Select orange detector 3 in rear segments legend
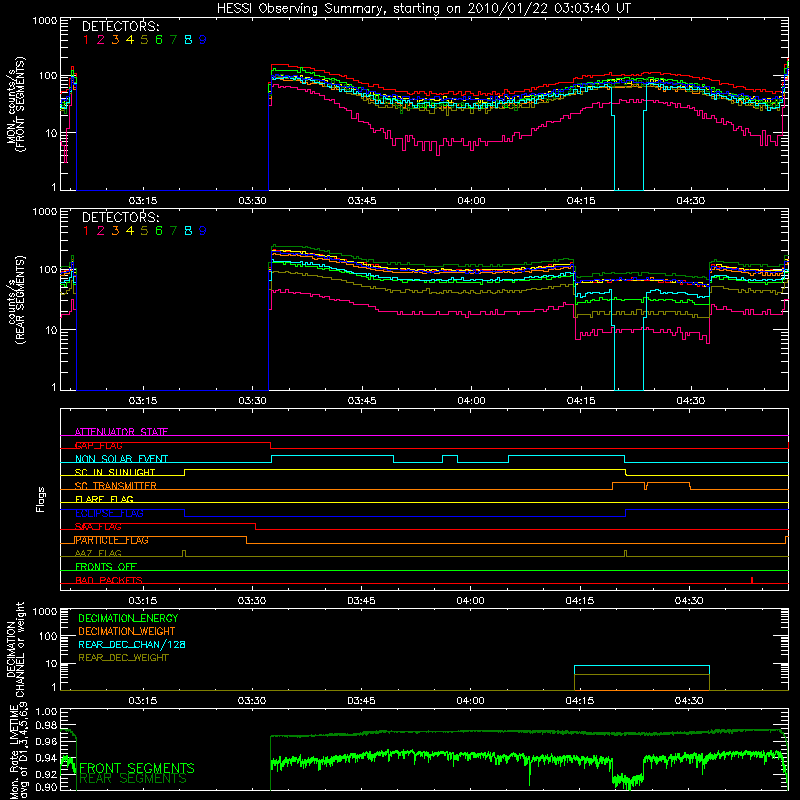The image size is (800, 800). pos(115,231)
